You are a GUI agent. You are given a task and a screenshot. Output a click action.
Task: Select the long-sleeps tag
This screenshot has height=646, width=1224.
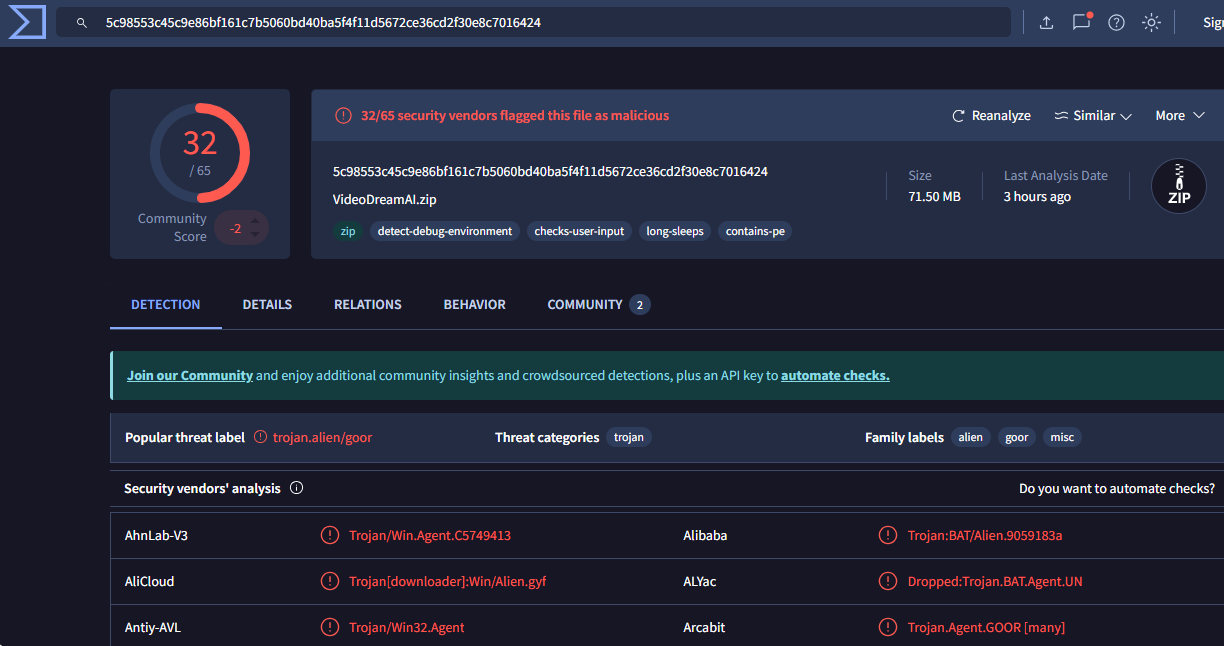pyautogui.click(x=675, y=231)
